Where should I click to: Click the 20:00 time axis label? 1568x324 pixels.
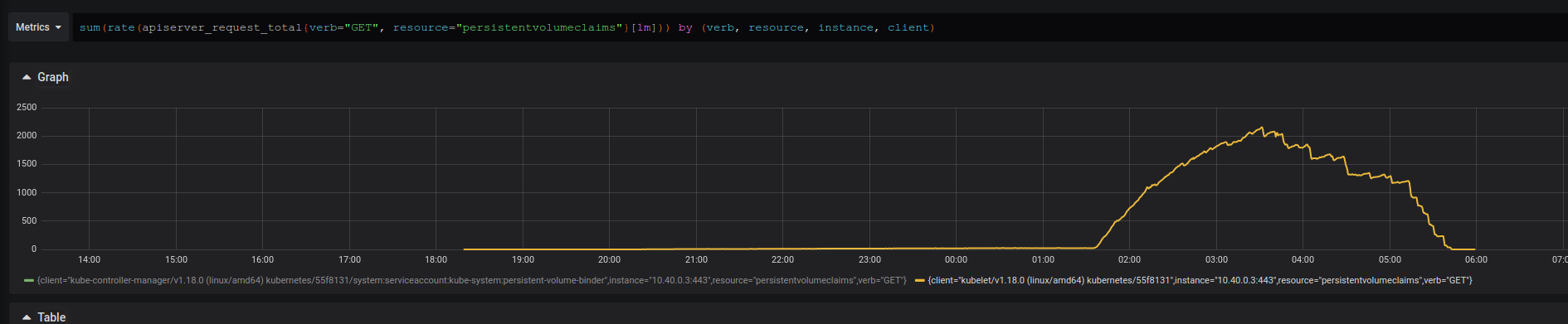(609, 259)
